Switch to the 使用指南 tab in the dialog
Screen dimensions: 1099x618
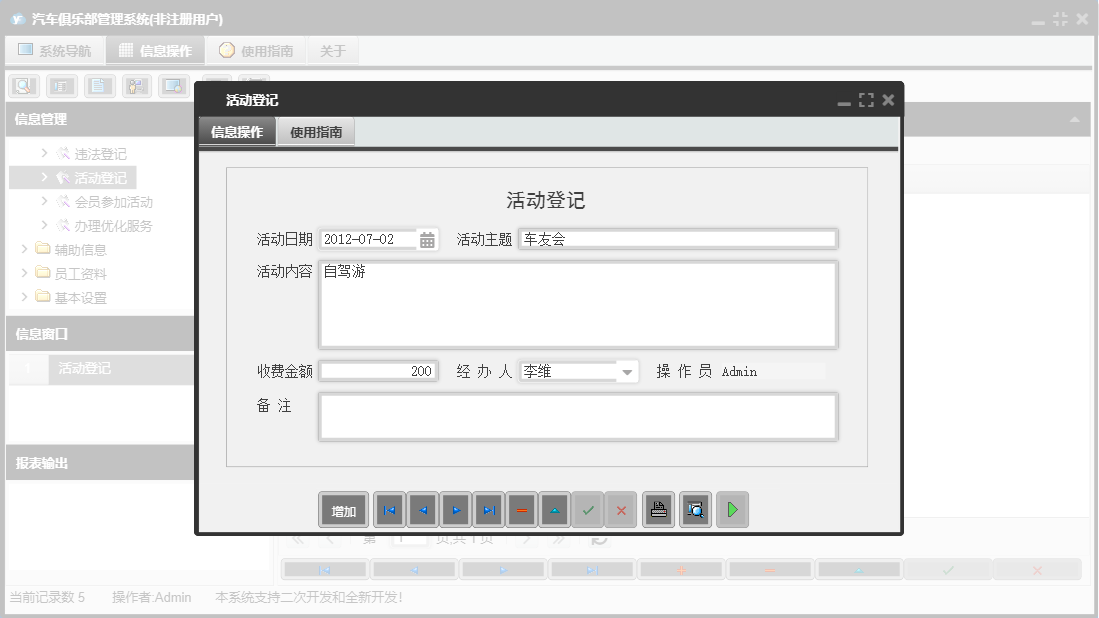click(x=316, y=130)
